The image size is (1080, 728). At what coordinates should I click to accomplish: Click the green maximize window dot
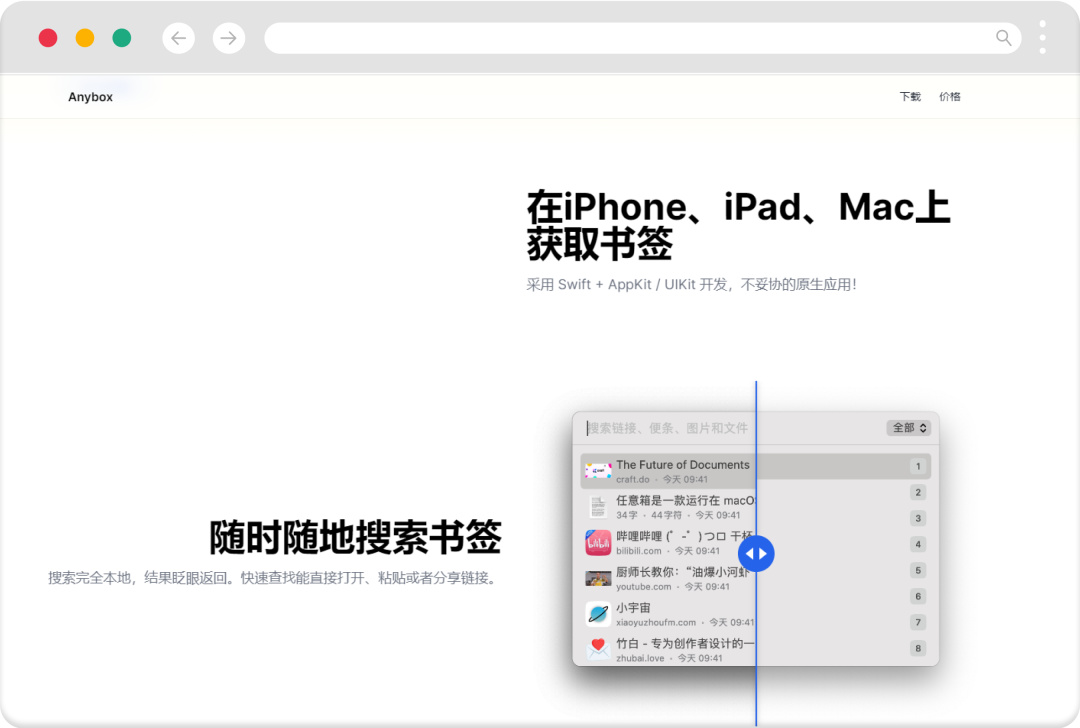122,38
